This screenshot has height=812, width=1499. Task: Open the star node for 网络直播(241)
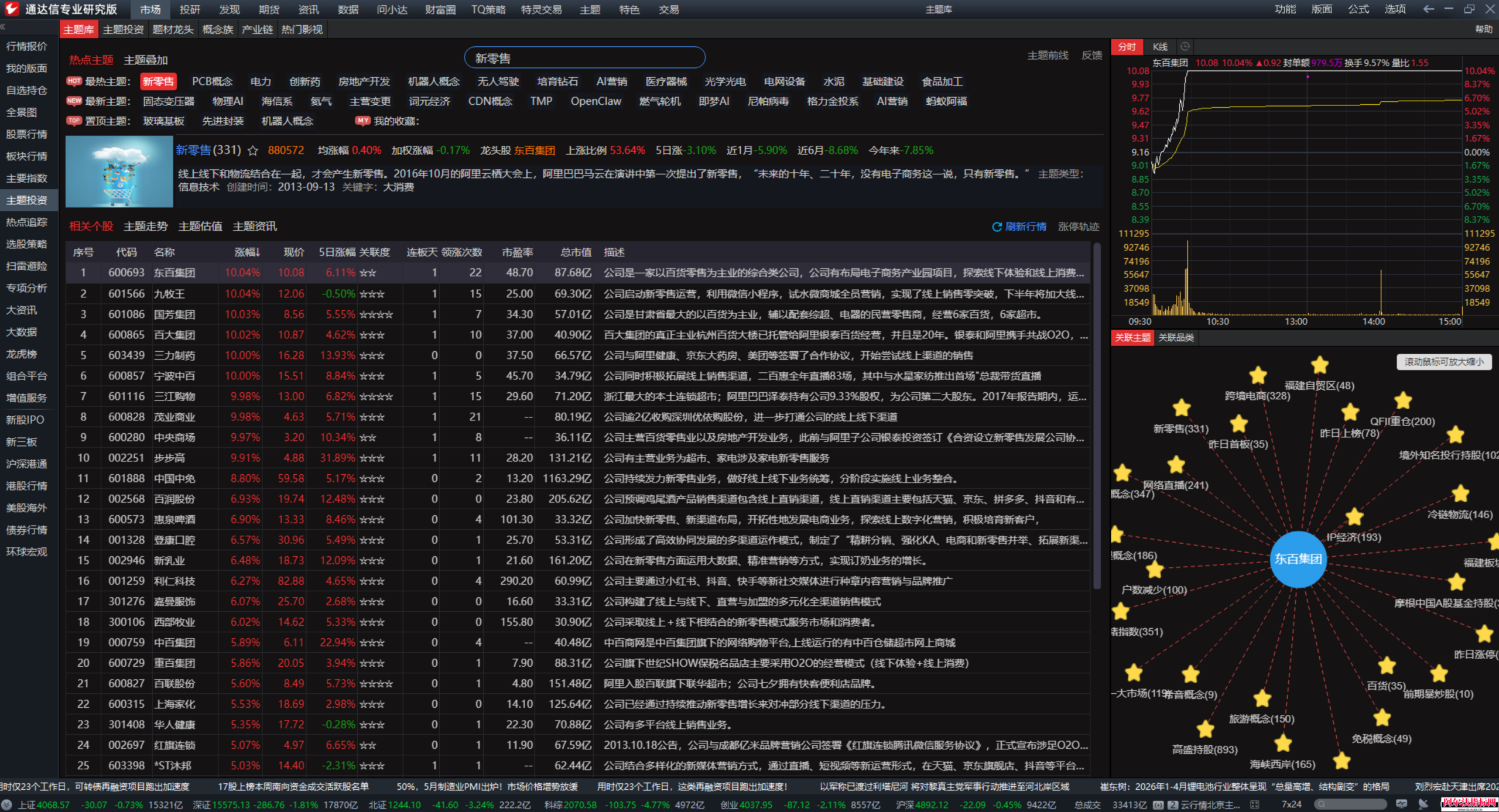coord(1176,465)
